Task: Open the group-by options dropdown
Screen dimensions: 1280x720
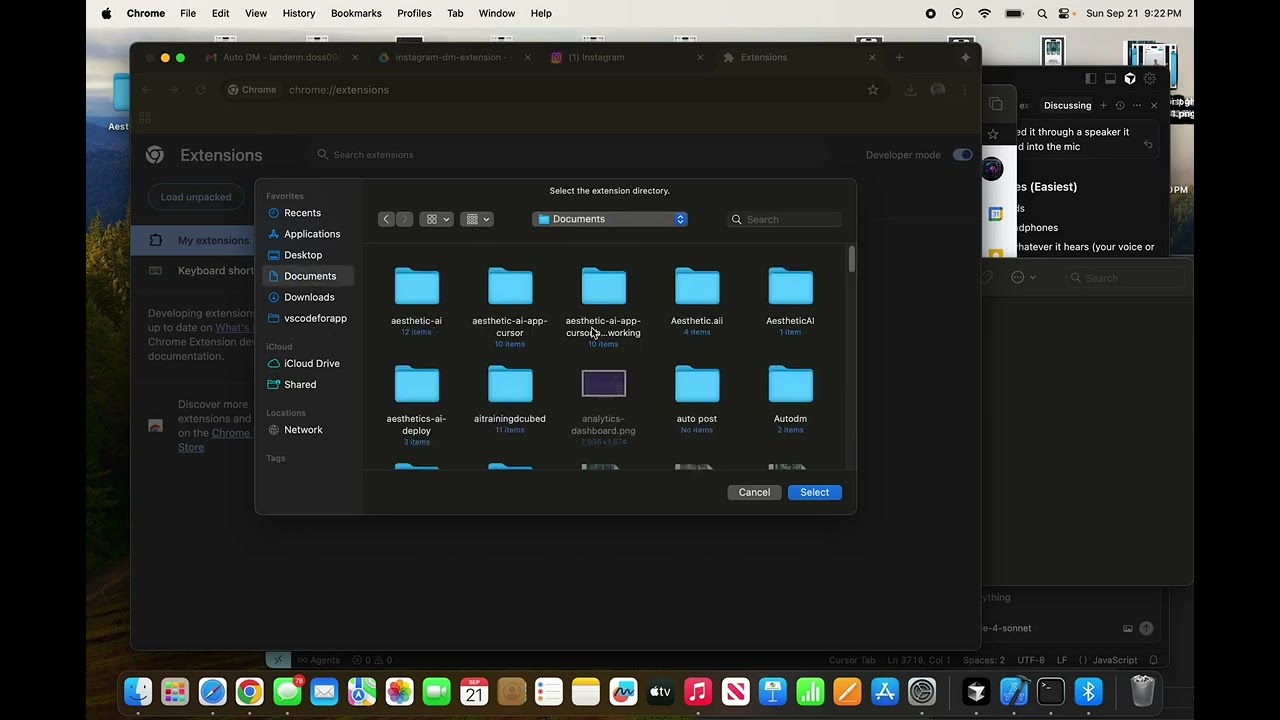Action: [477, 219]
